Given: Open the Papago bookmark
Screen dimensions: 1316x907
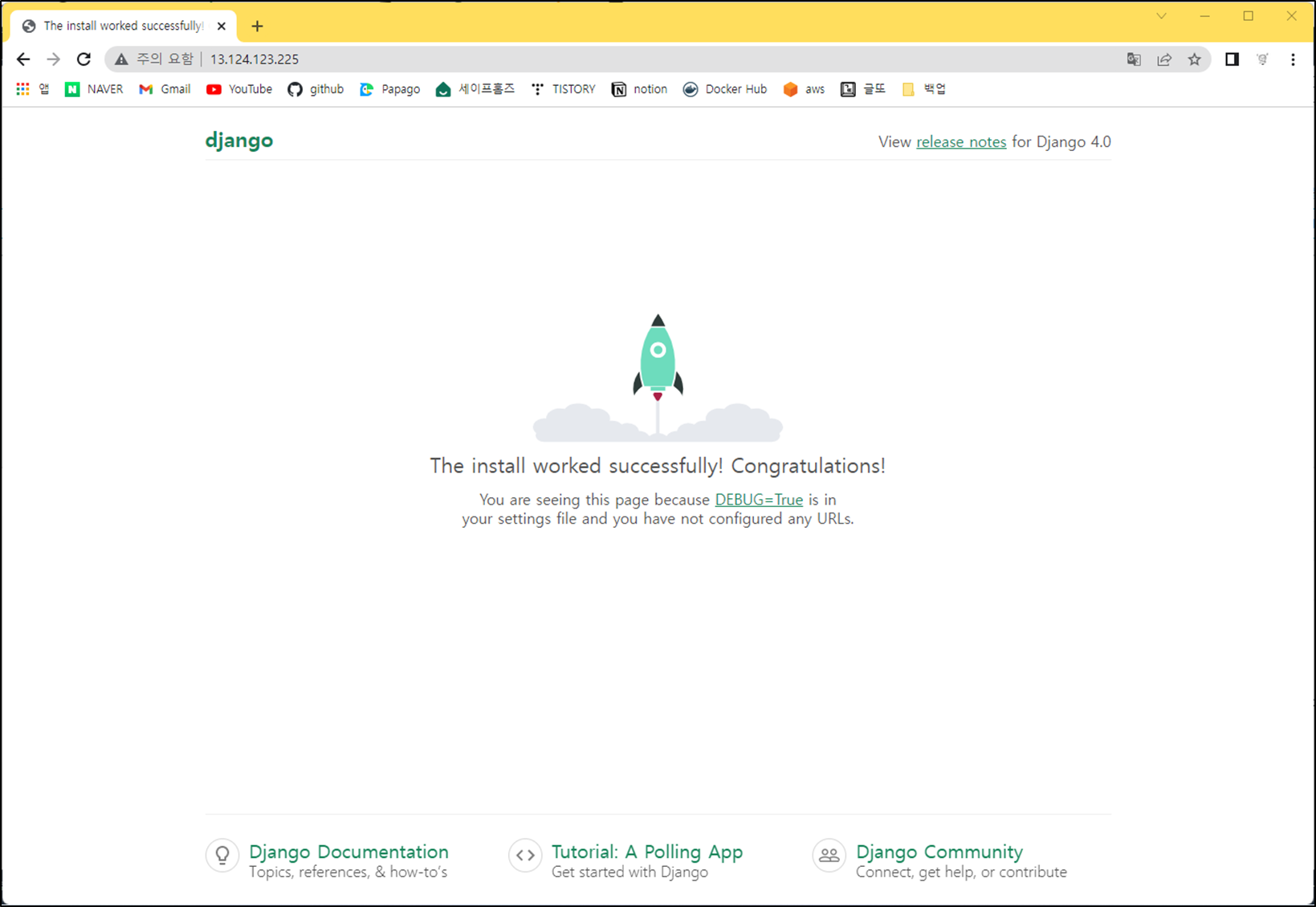Looking at the screenshot, I should coord(389,89).
